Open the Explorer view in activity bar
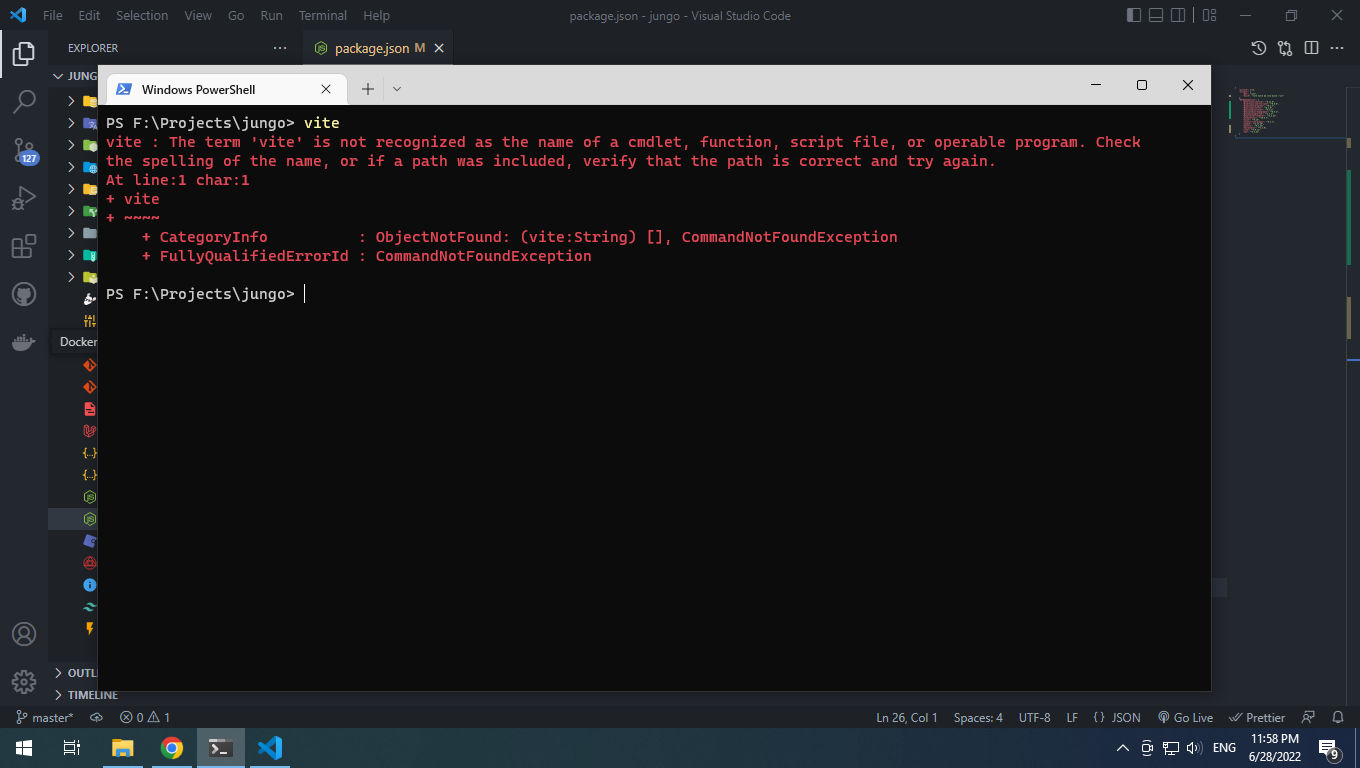1360x768 pixels. (x=24, y=54)
